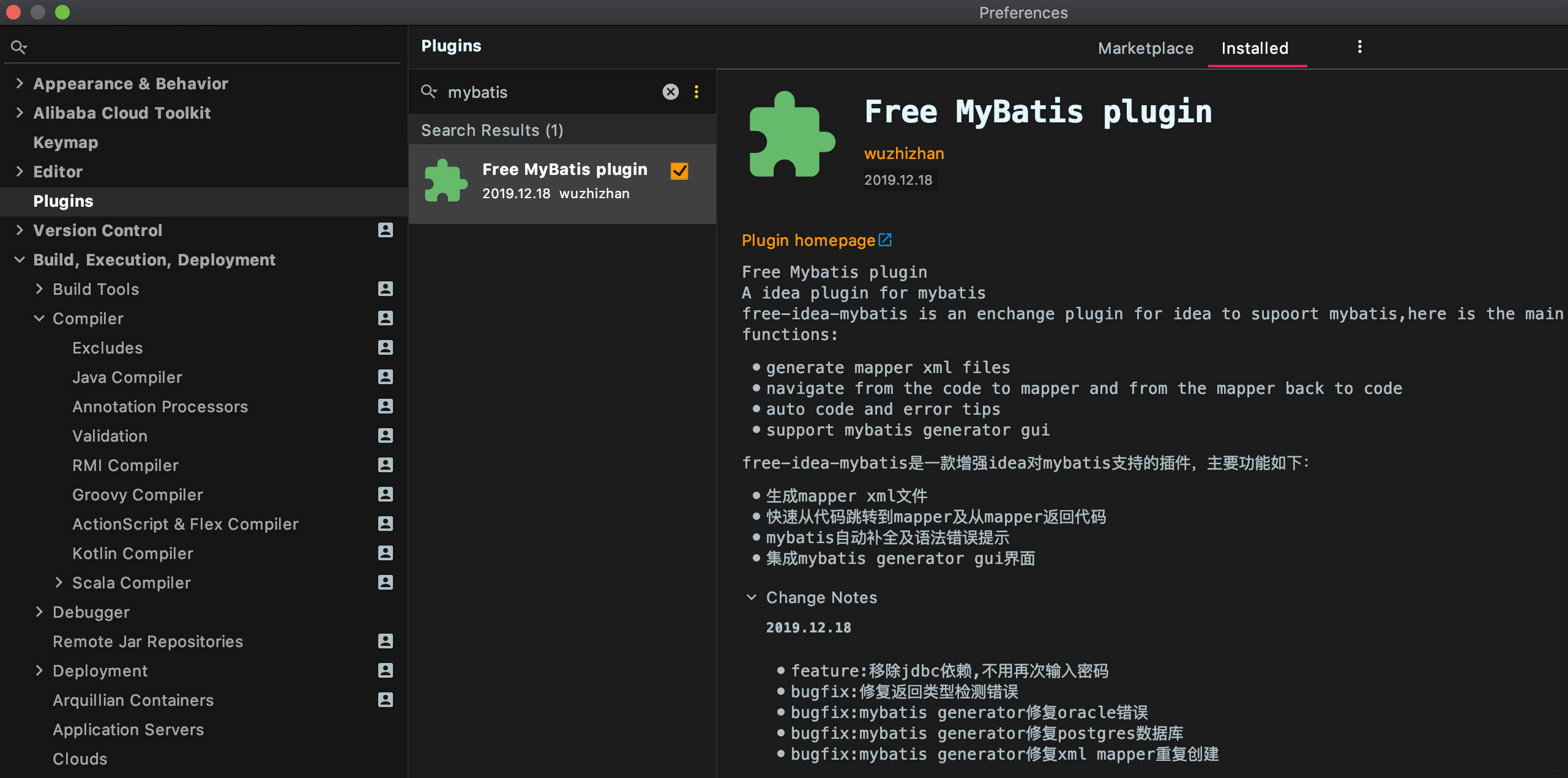This screenshot has height=778, width=1568.
Task: Expand Appearance & Behavior settings
Action: coord(20,83)
